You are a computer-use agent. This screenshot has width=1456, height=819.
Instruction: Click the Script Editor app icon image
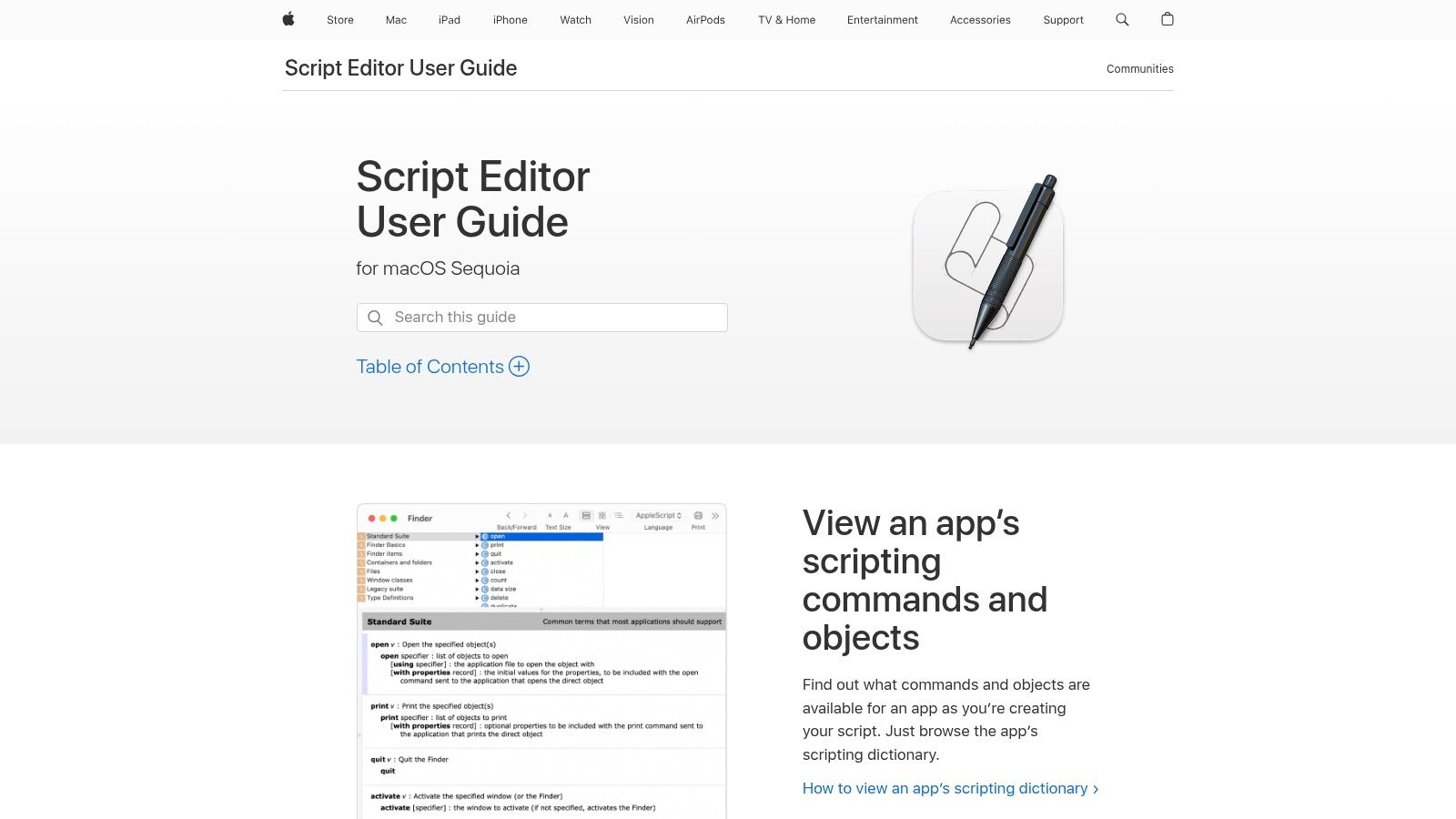[988, 262]
